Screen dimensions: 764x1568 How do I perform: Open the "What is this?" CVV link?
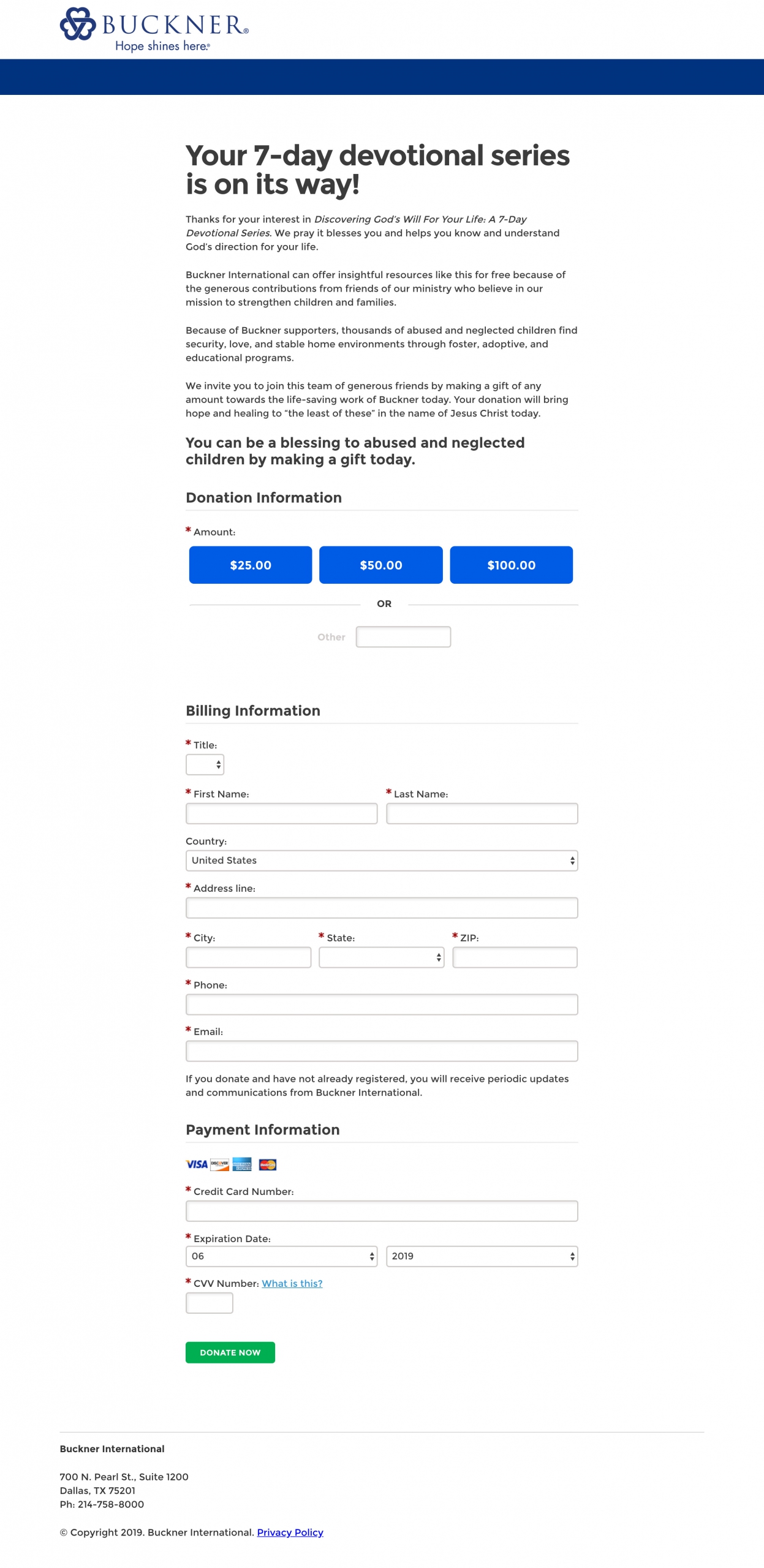pyautogui.click(x=292, y=1283)
